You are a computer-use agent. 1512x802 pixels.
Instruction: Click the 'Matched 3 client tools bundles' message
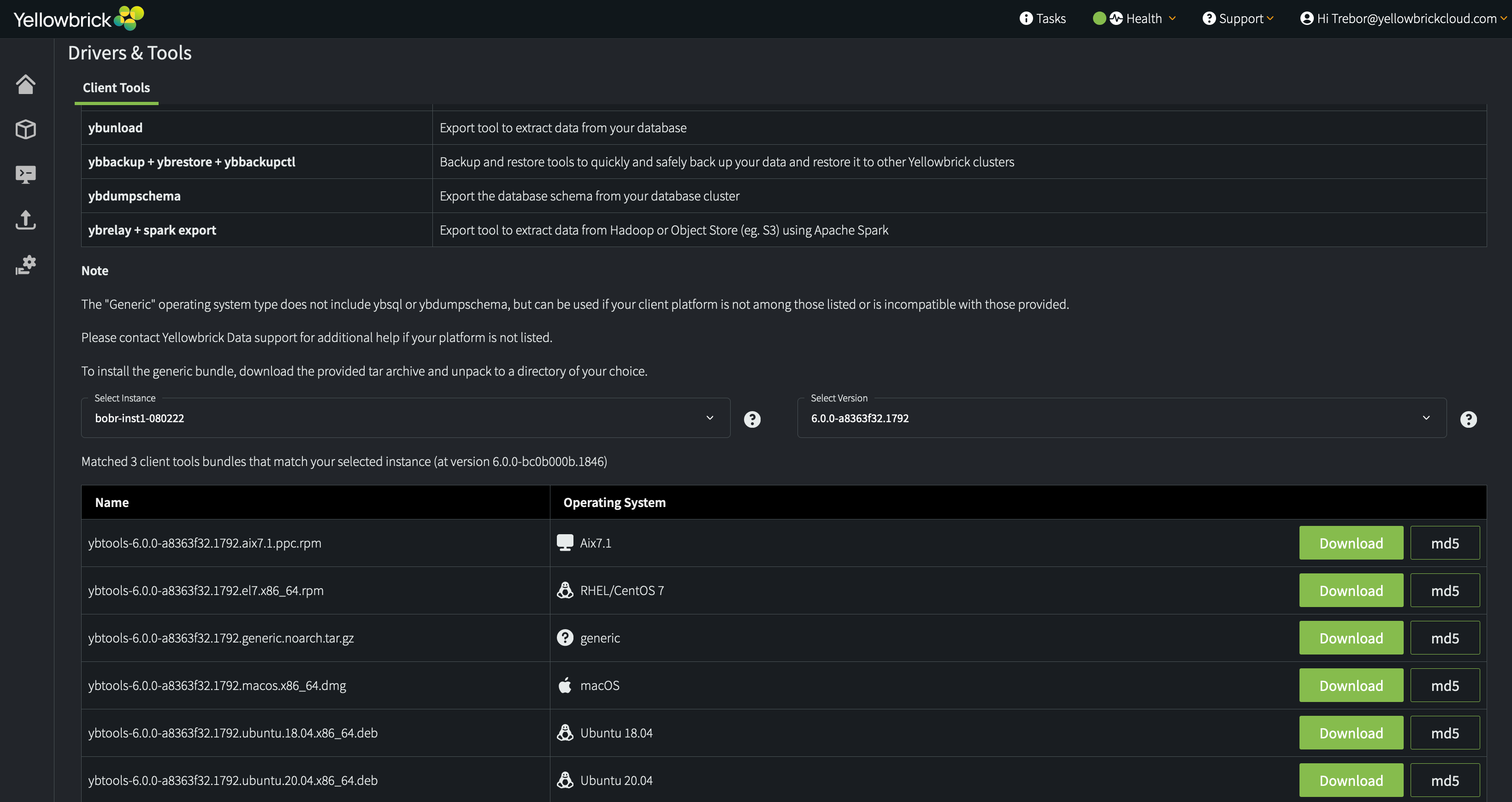pyautogui.click(x=344, y=461)
